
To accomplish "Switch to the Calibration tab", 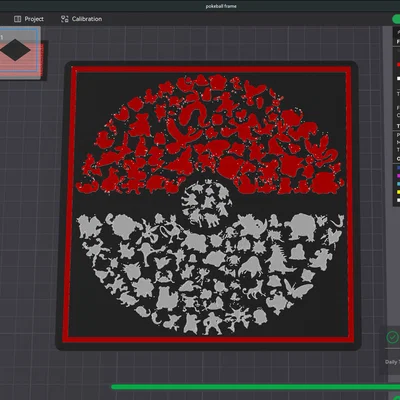I will [x=81, y=19].
